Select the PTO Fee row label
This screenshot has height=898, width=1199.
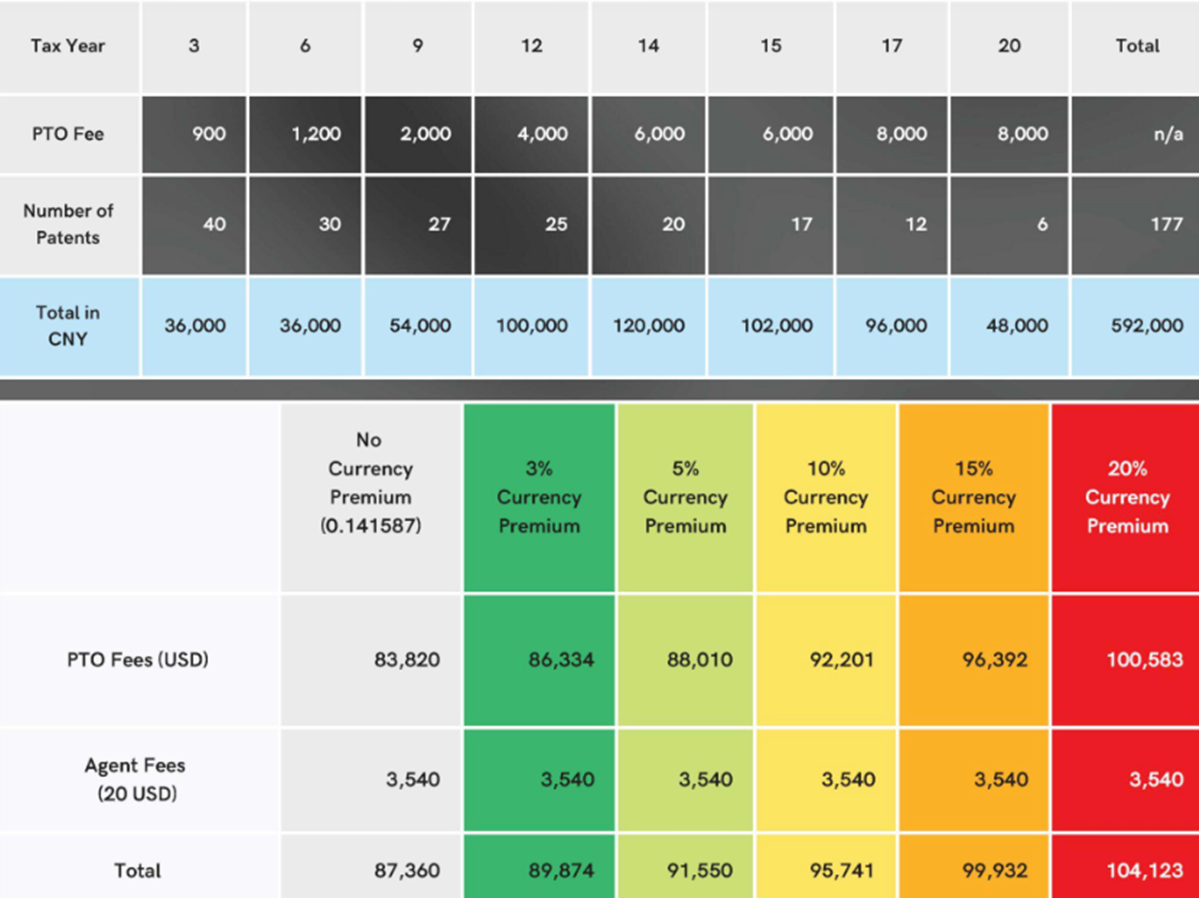click(68, 134)
